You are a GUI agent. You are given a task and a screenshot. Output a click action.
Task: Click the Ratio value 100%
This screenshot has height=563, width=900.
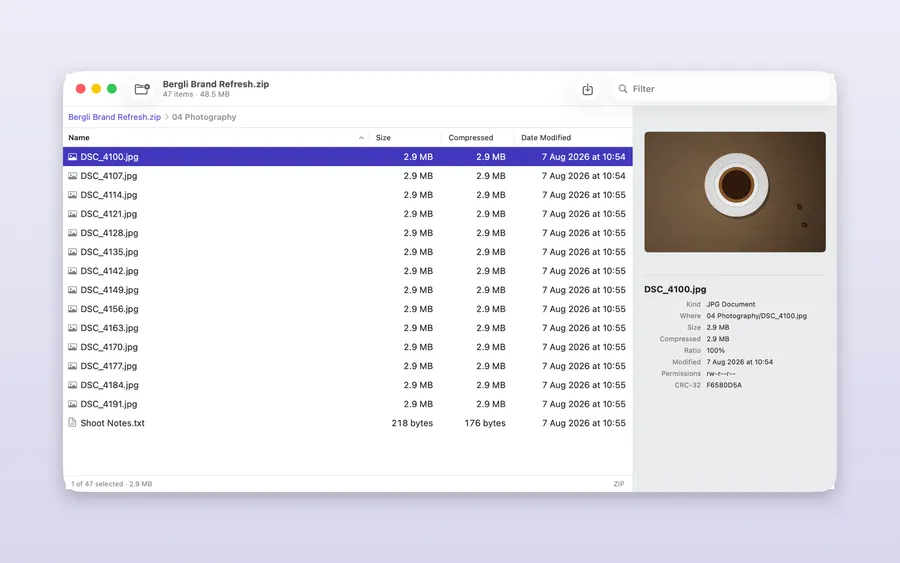coord(716,351)
